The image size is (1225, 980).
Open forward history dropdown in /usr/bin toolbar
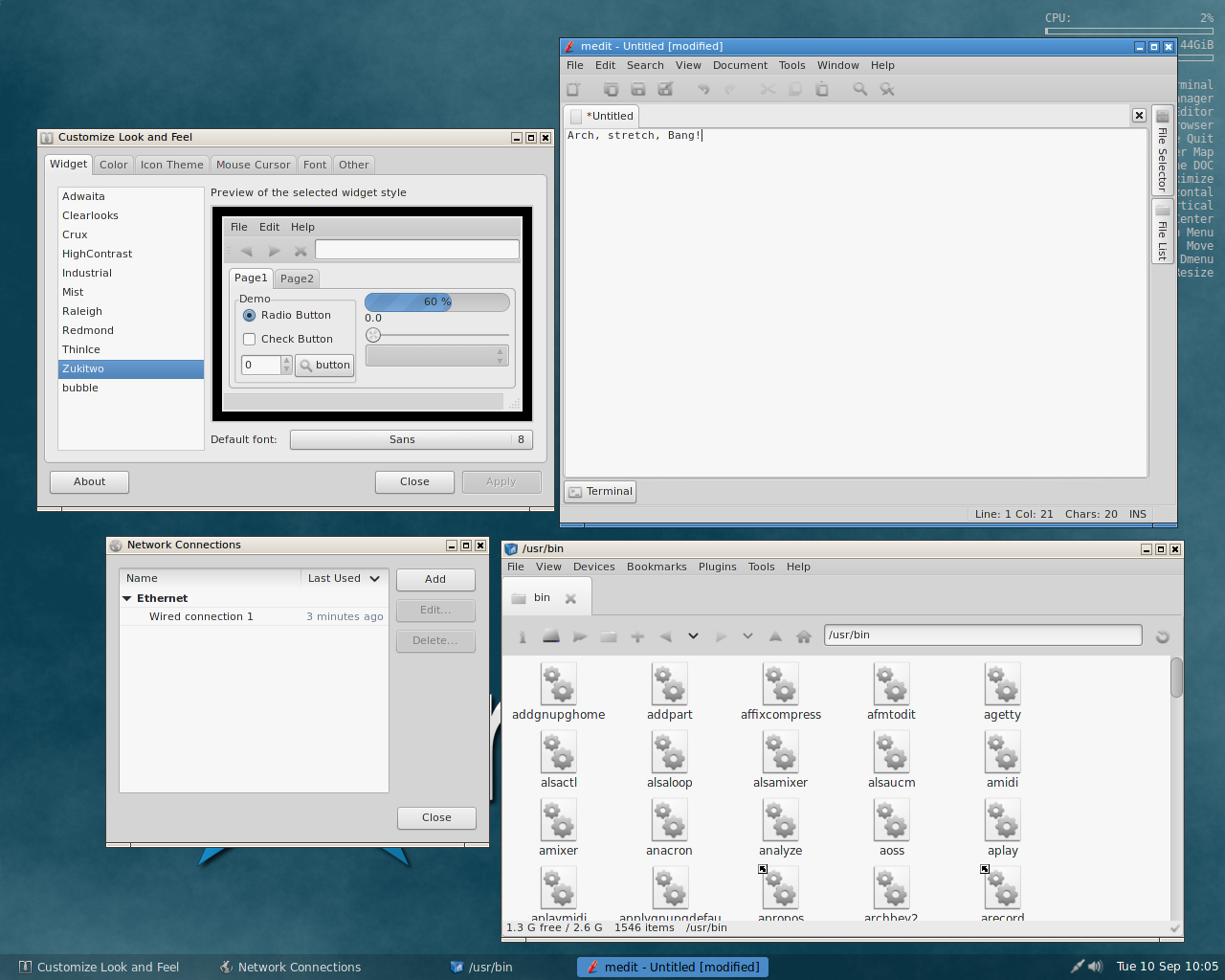click(747, 636)
